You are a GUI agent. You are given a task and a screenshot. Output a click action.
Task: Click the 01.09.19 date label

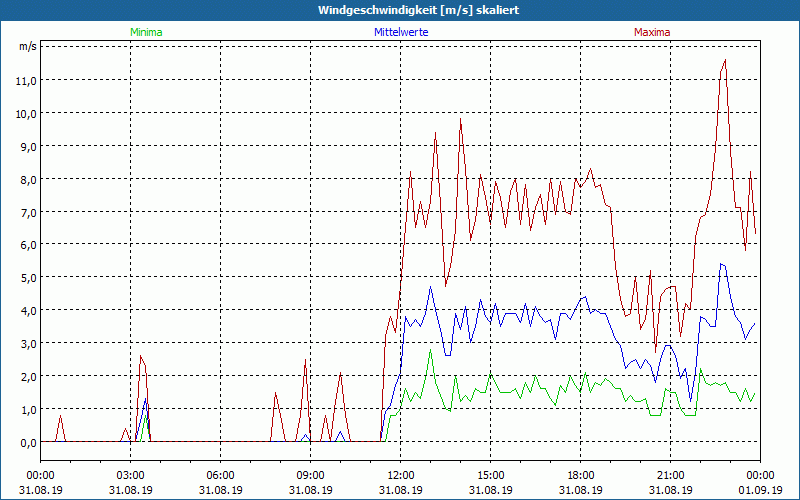[x=760, y=490]
